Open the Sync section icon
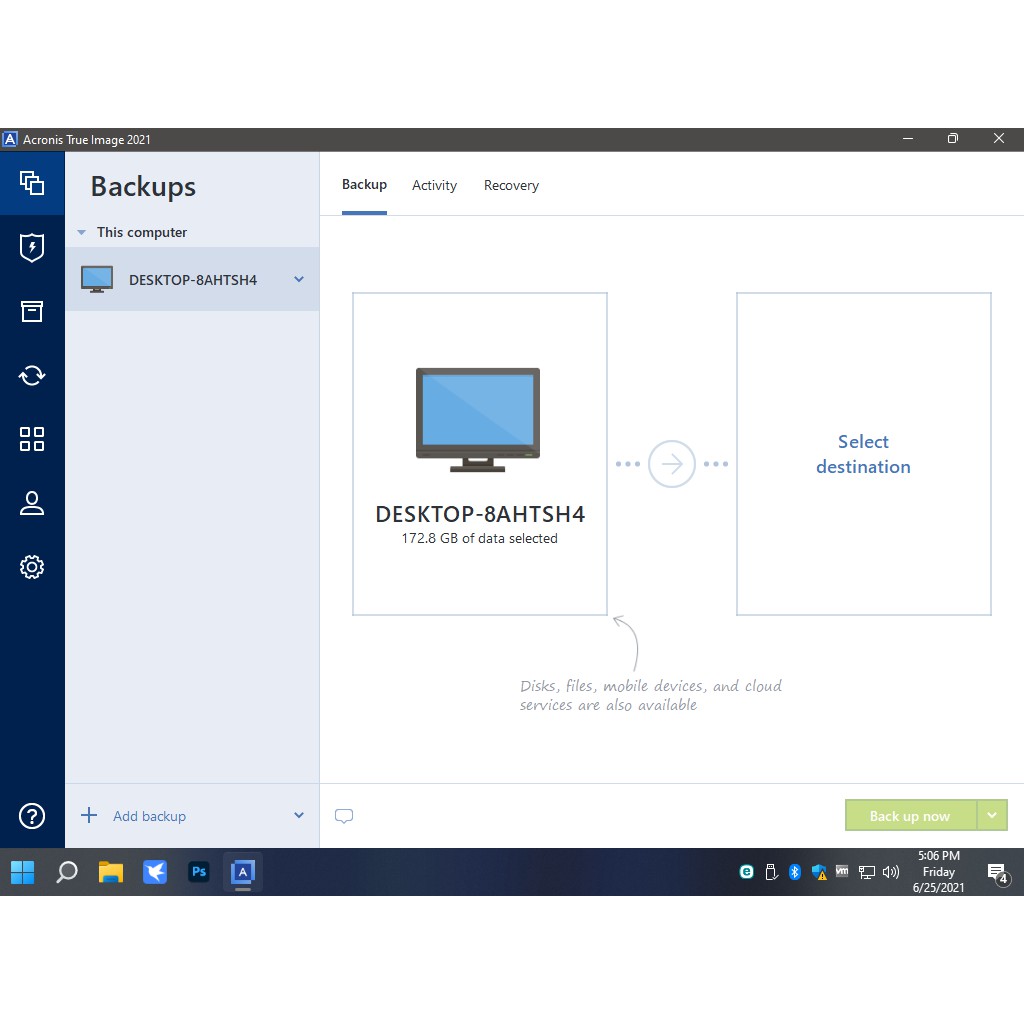Screen dimensions: 1024x1024 click(x=32, y=375)
